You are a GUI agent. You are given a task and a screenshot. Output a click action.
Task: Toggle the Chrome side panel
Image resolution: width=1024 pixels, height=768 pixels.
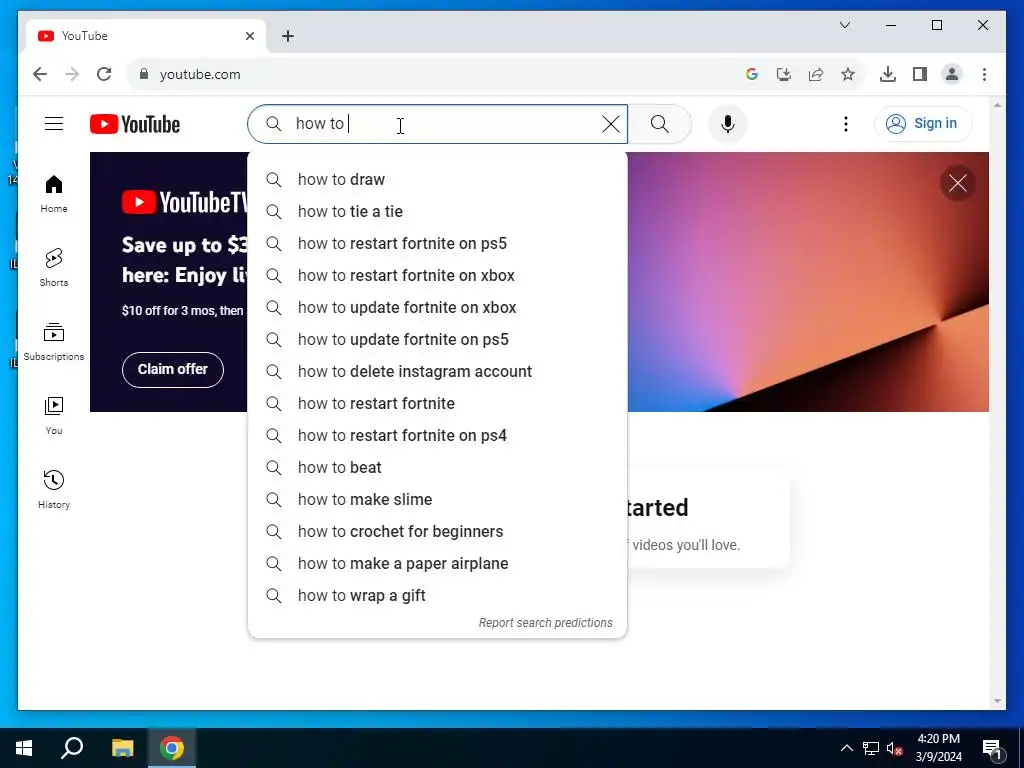920,74
